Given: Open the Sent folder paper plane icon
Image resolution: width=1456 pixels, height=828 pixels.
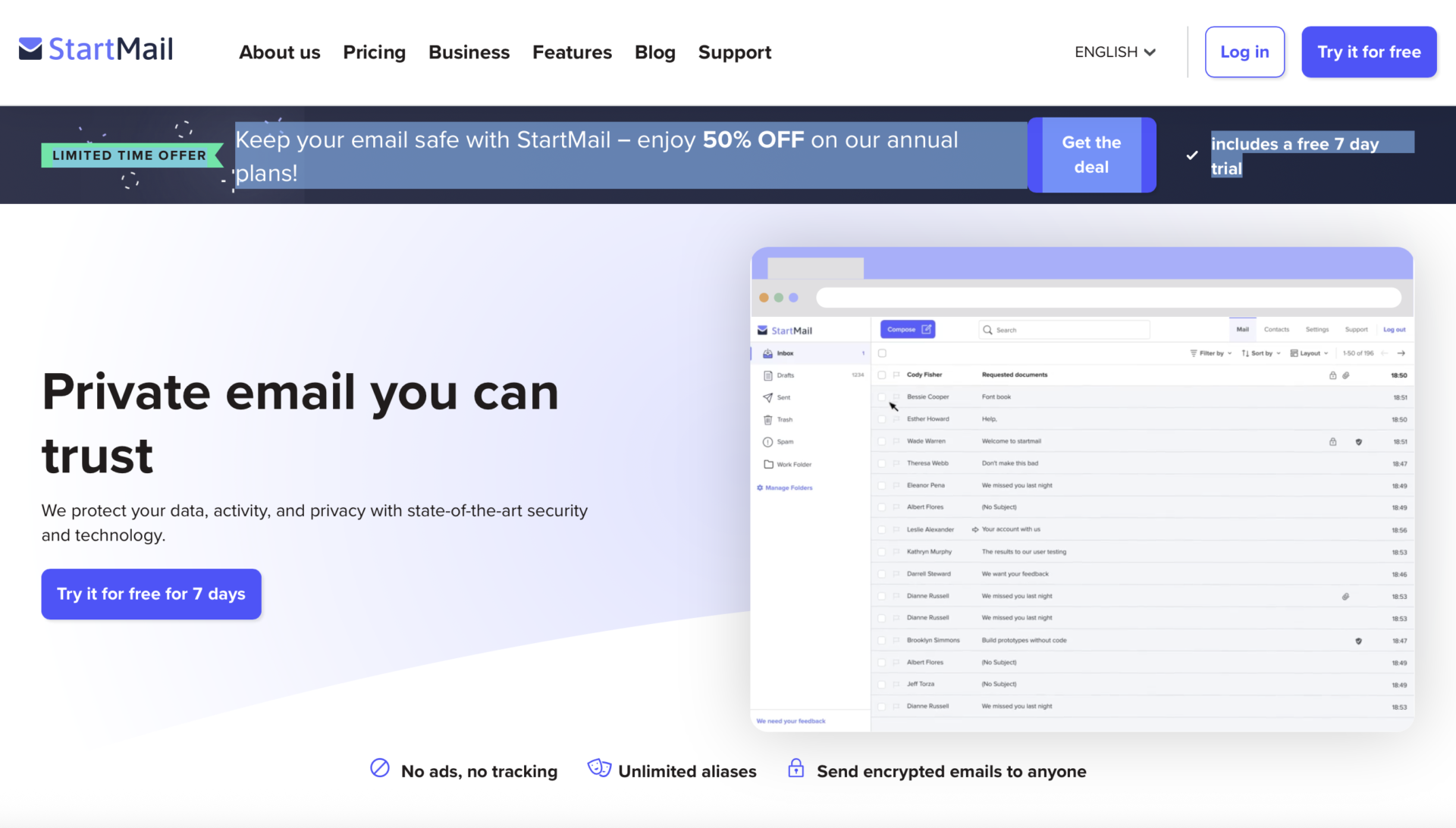Looking at the screenshot, I should pyautogui.click(x=767, y=397).
